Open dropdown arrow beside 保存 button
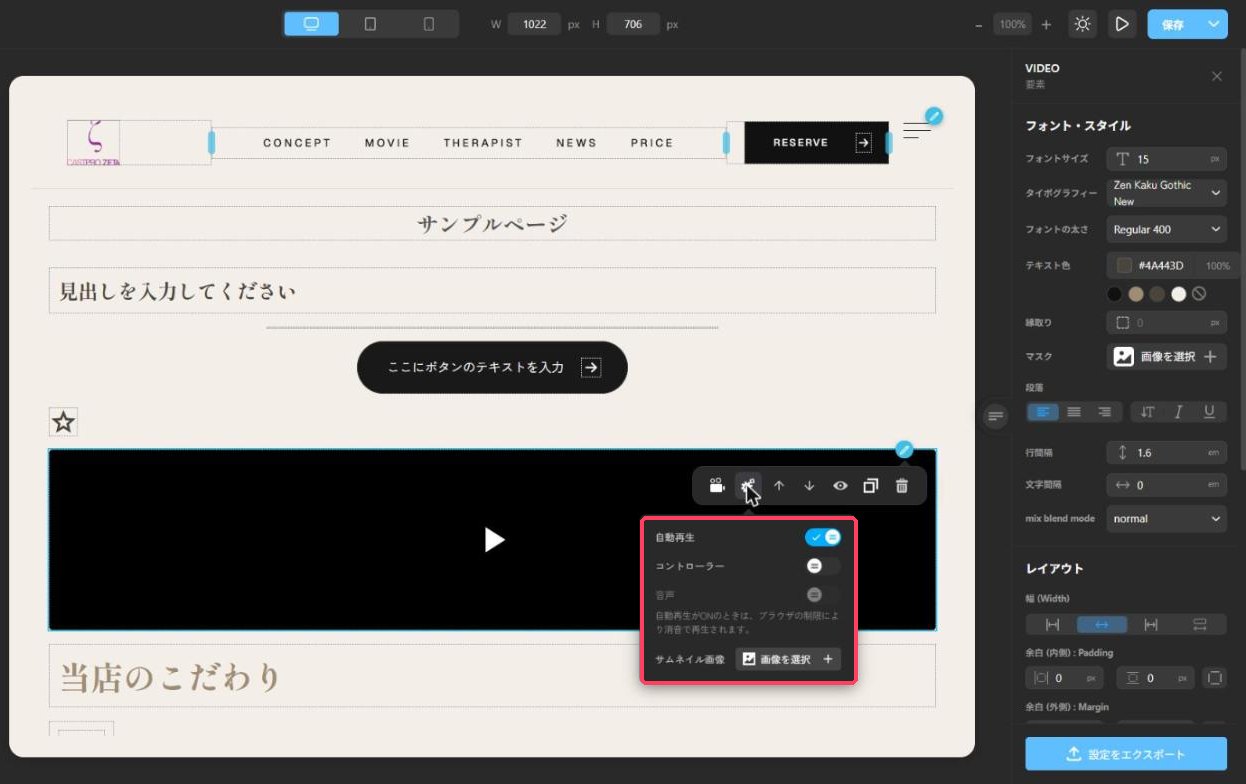This screenshot has height=784, width=1246. click(1214, 24)
